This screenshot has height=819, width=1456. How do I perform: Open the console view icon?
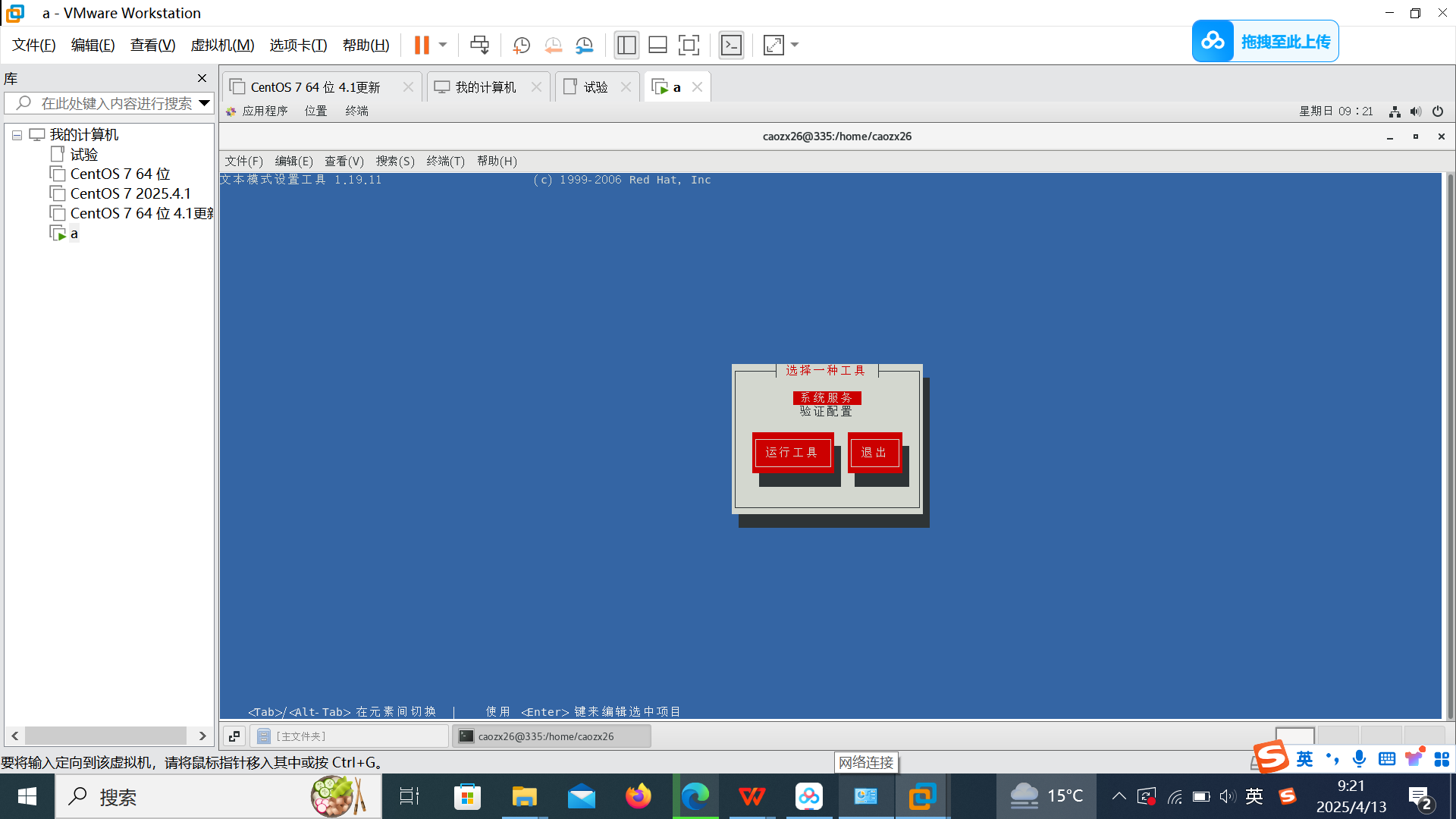pos(731,45)
